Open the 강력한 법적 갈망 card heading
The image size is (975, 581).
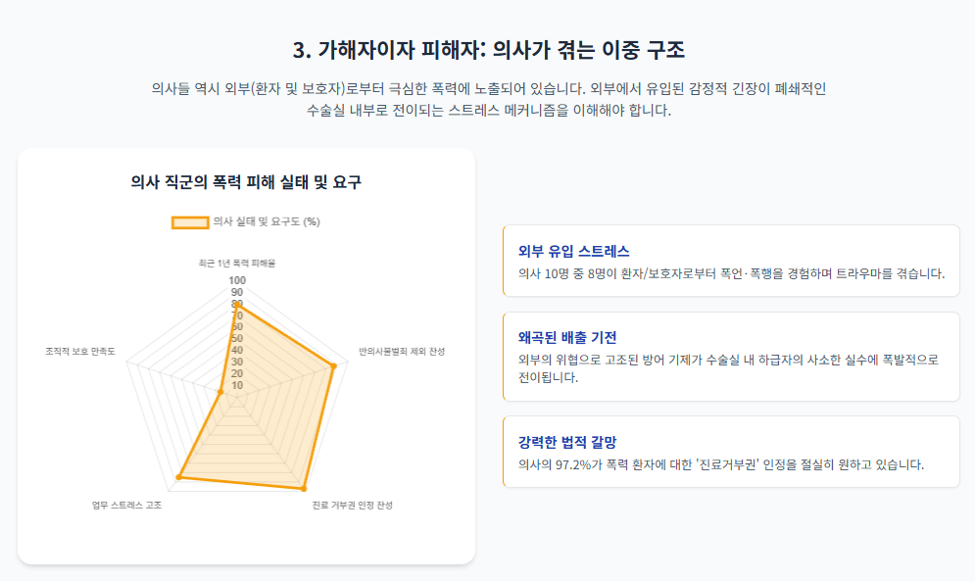[567, 442]
